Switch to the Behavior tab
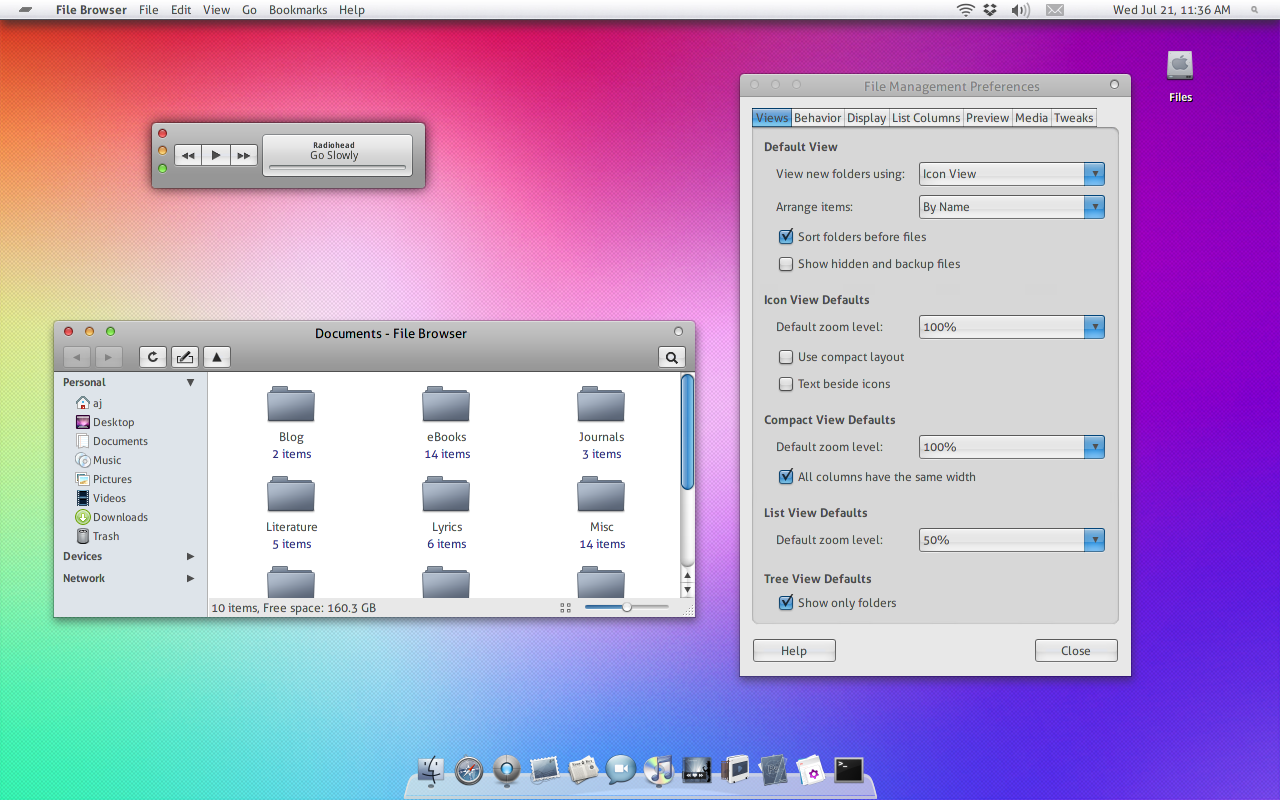1280x800 pixels. (x=818, y=118)
